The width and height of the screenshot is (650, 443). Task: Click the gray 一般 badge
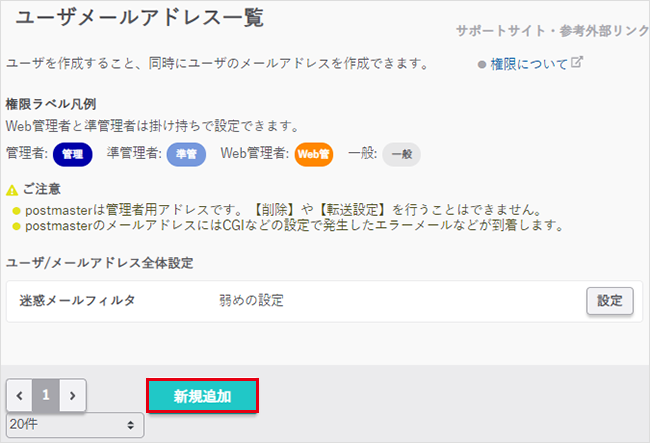(x=401, y=154)
